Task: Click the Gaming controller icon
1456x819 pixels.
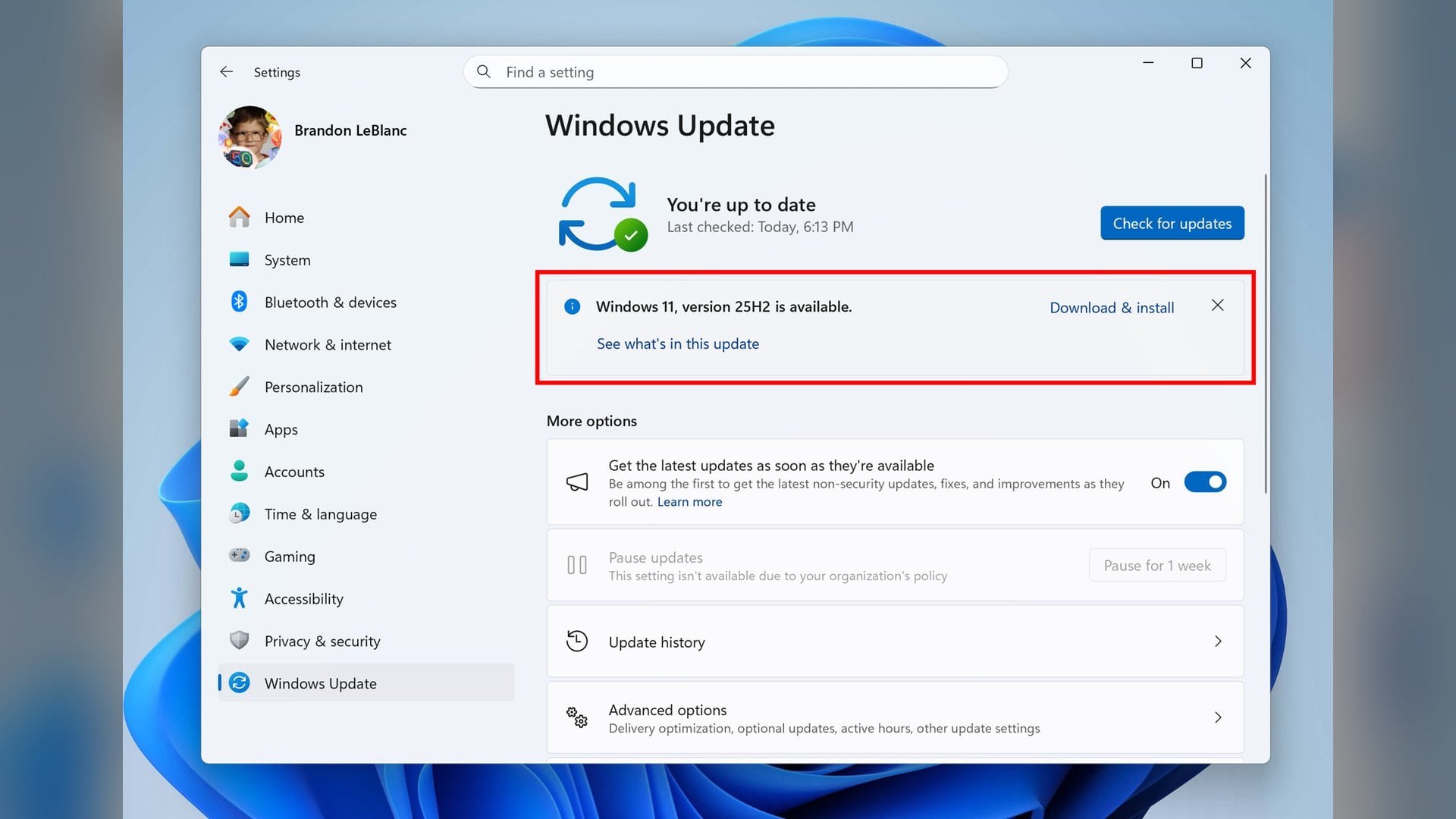Action: tap(239, 555)
